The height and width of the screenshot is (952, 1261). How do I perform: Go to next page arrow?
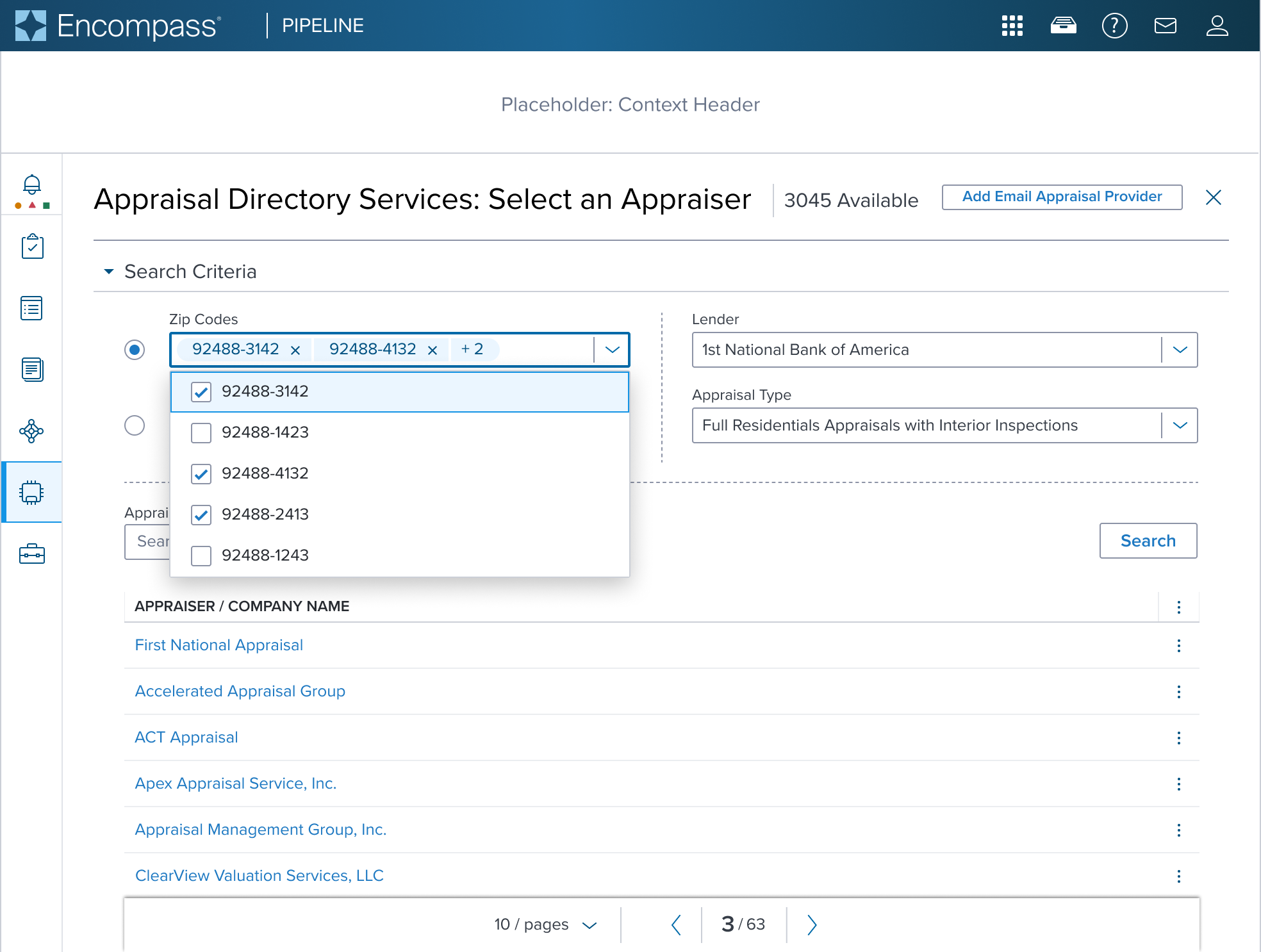[x=812, y=924]
